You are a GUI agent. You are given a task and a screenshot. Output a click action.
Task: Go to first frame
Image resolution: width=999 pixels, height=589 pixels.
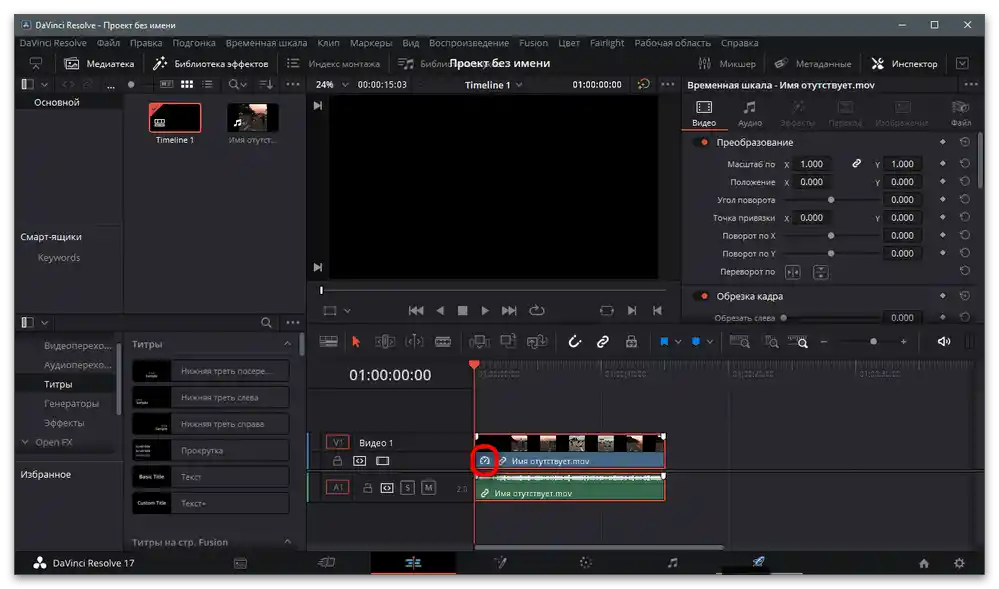click(x=416, y=310)
